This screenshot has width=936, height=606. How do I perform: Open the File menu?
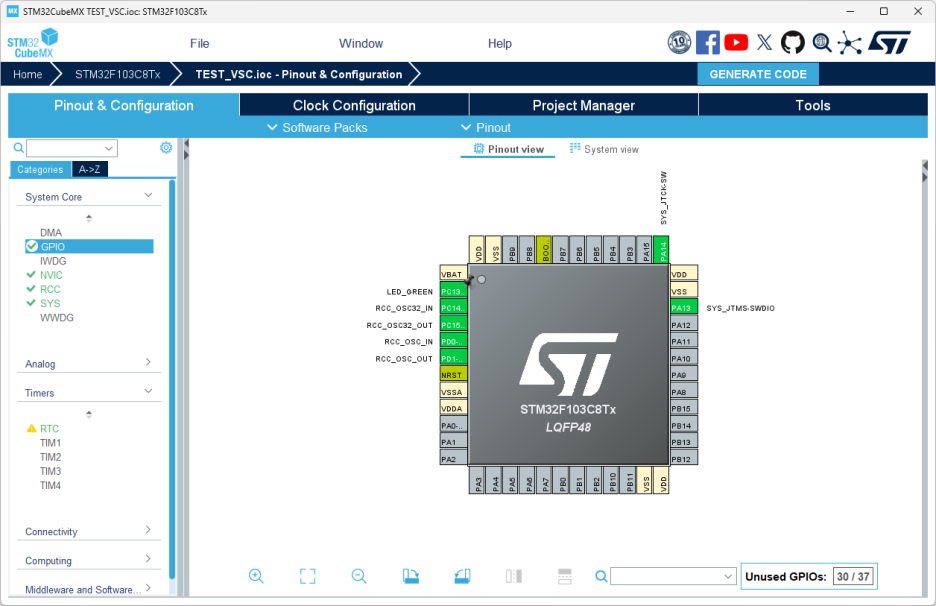199,44
